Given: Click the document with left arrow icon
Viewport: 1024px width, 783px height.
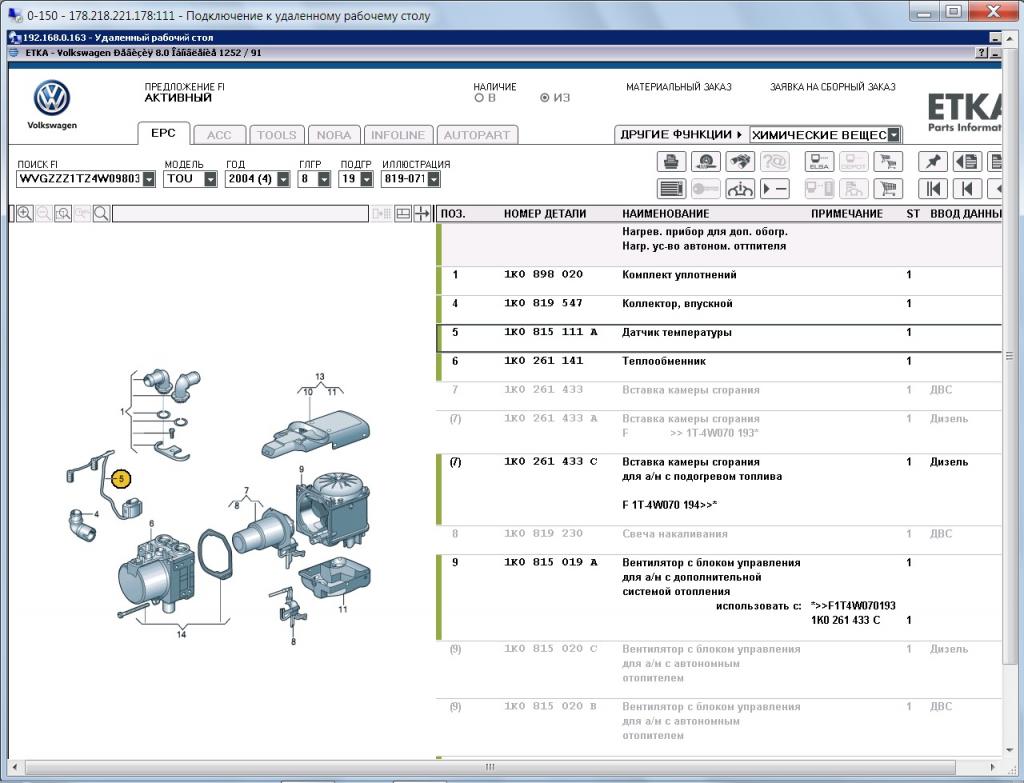Looking at the screenshot, I should [x=967, y=161].
